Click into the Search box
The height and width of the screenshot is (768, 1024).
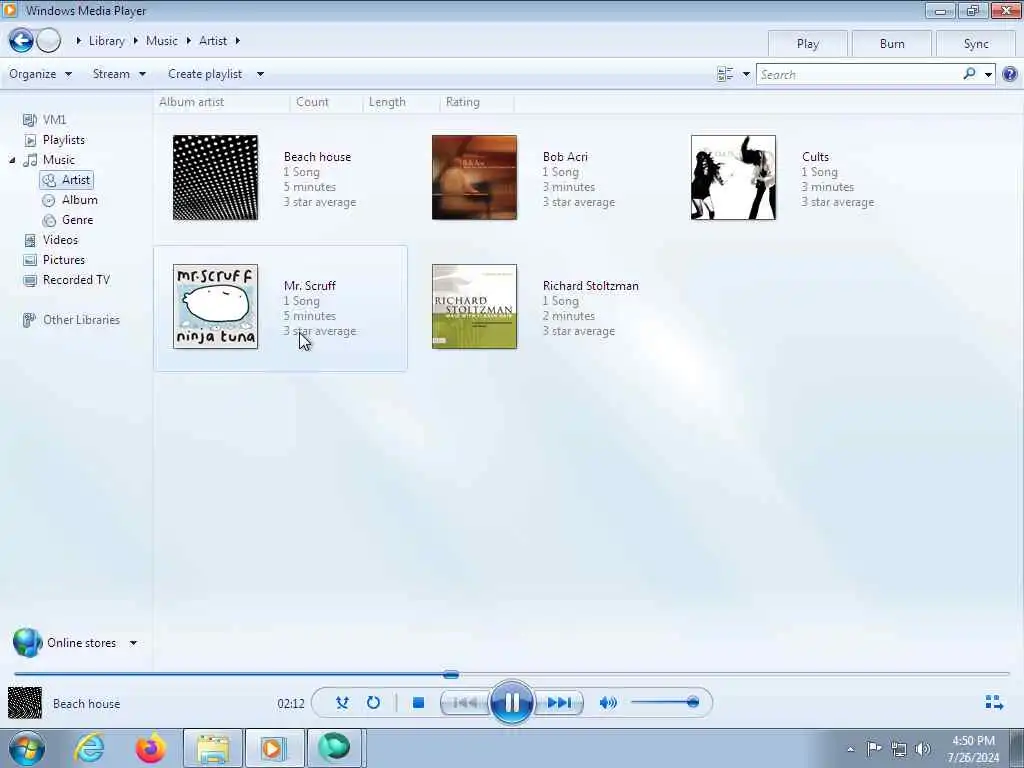pyautogui.click(x=859, y=74)
